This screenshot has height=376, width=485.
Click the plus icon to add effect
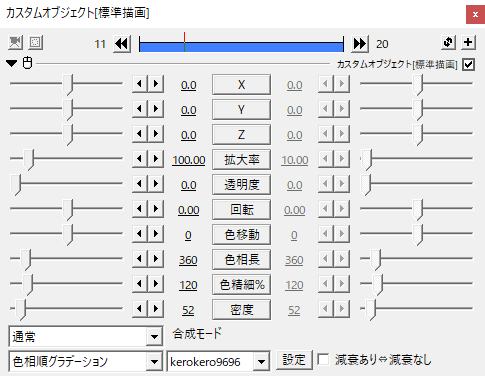coord(468,42)
